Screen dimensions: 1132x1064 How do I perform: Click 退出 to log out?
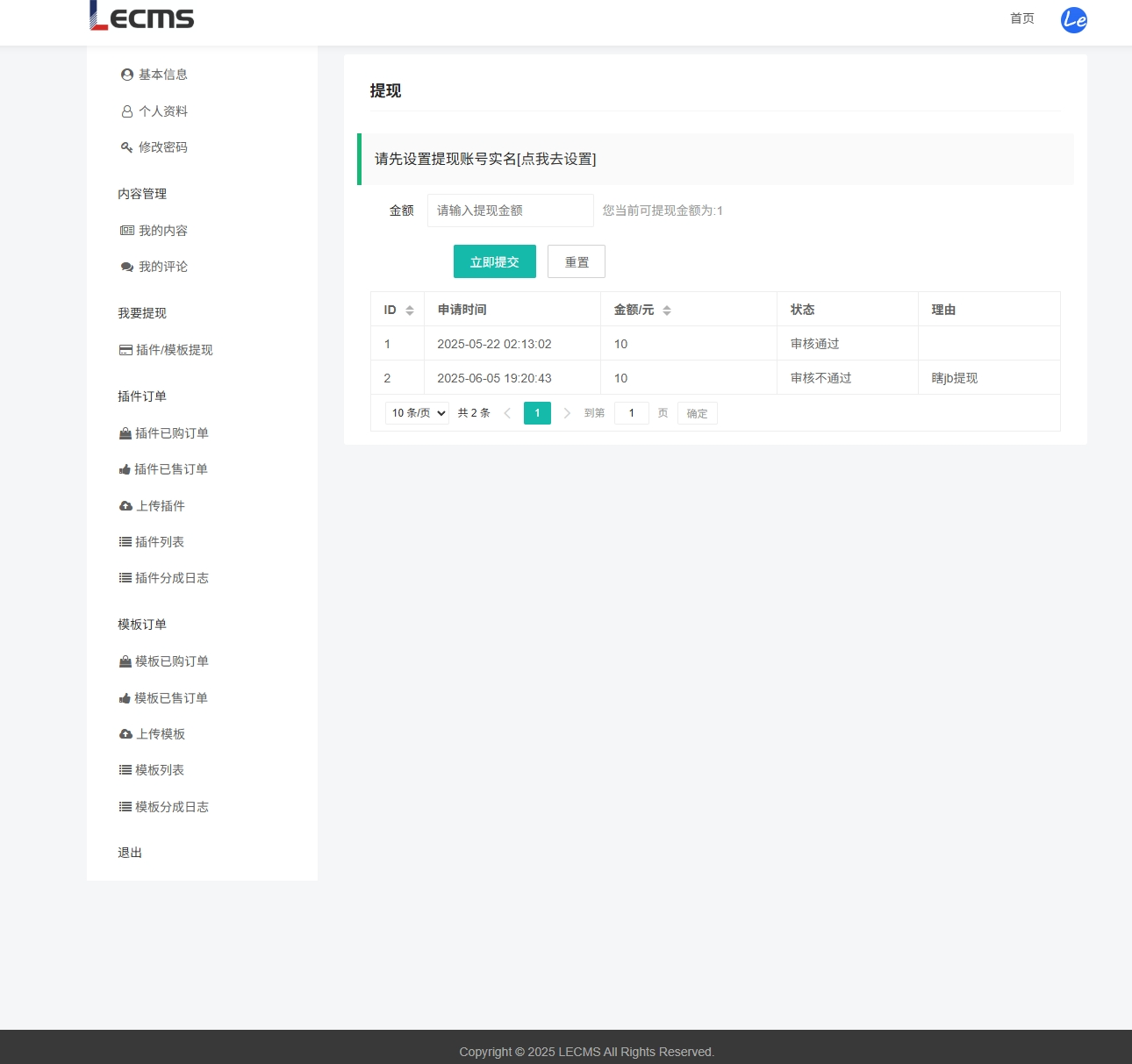pos(130,853)
